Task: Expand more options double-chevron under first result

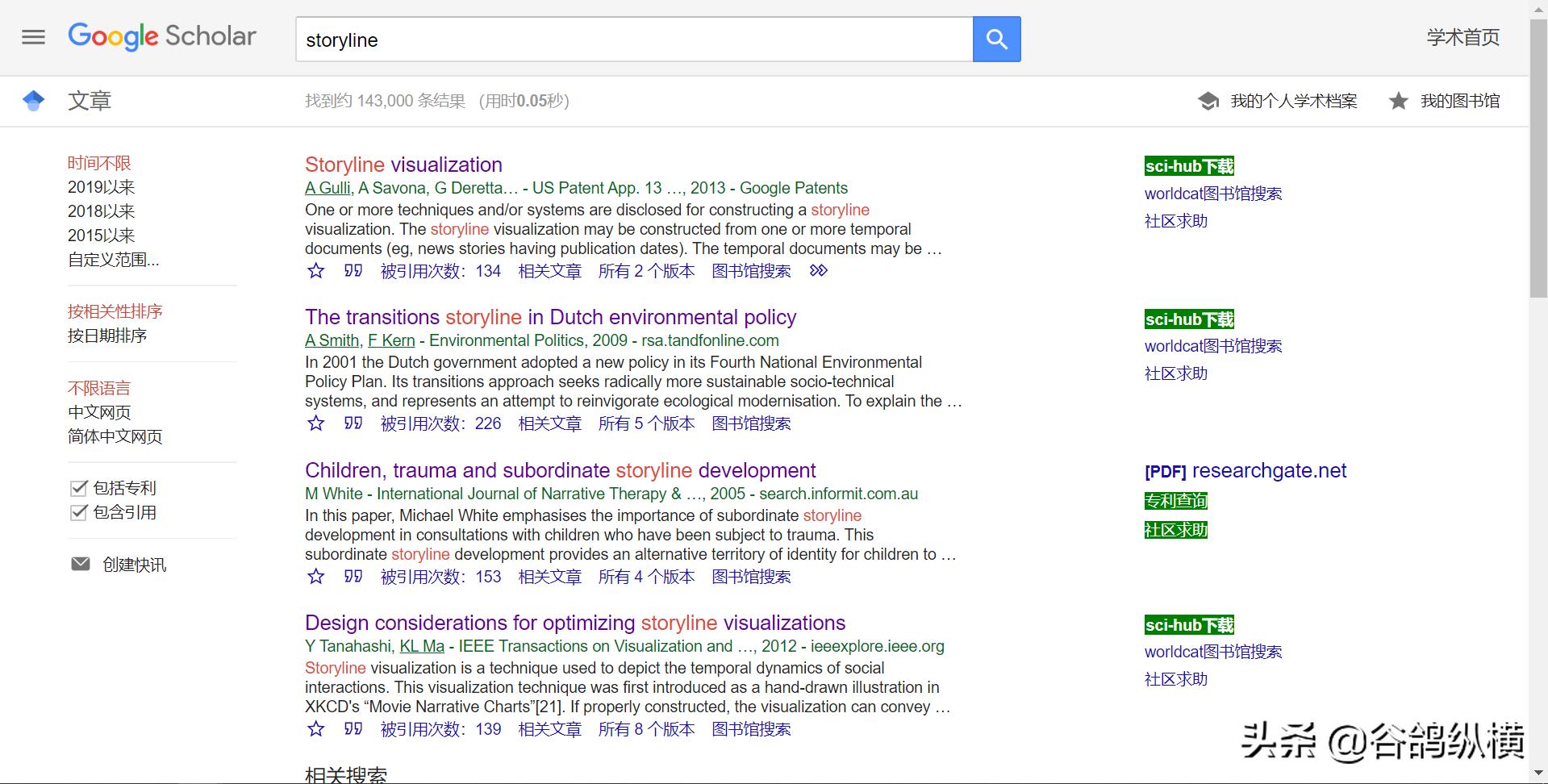Action: click(818, 271)
